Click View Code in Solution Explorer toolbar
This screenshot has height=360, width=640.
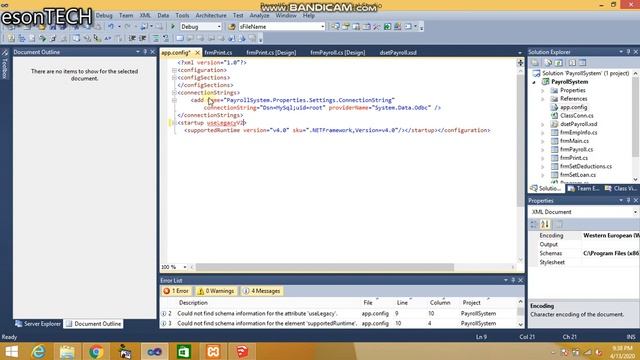(x=572, y=63)
